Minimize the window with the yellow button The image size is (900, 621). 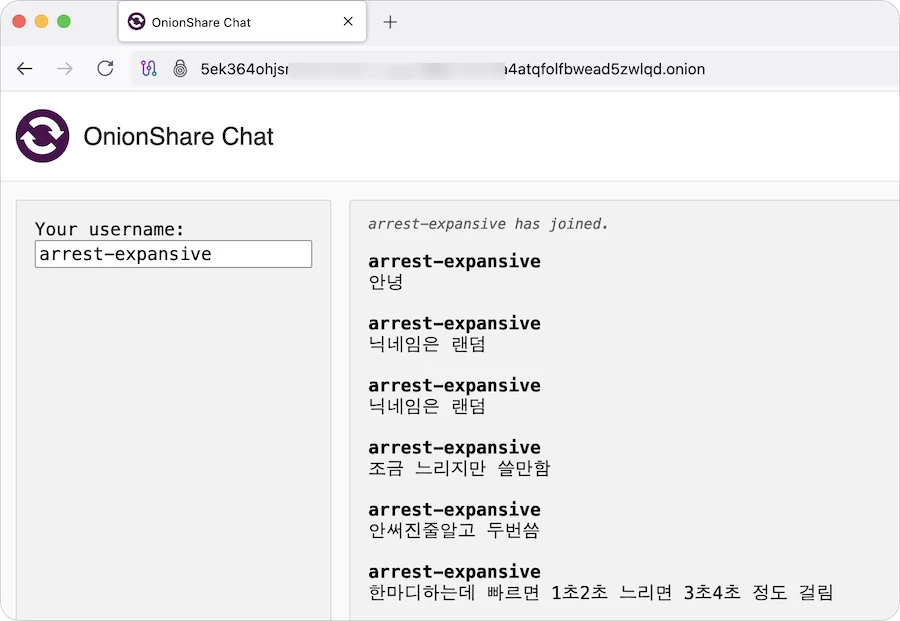pyautogui.click(x=41, y=21)
